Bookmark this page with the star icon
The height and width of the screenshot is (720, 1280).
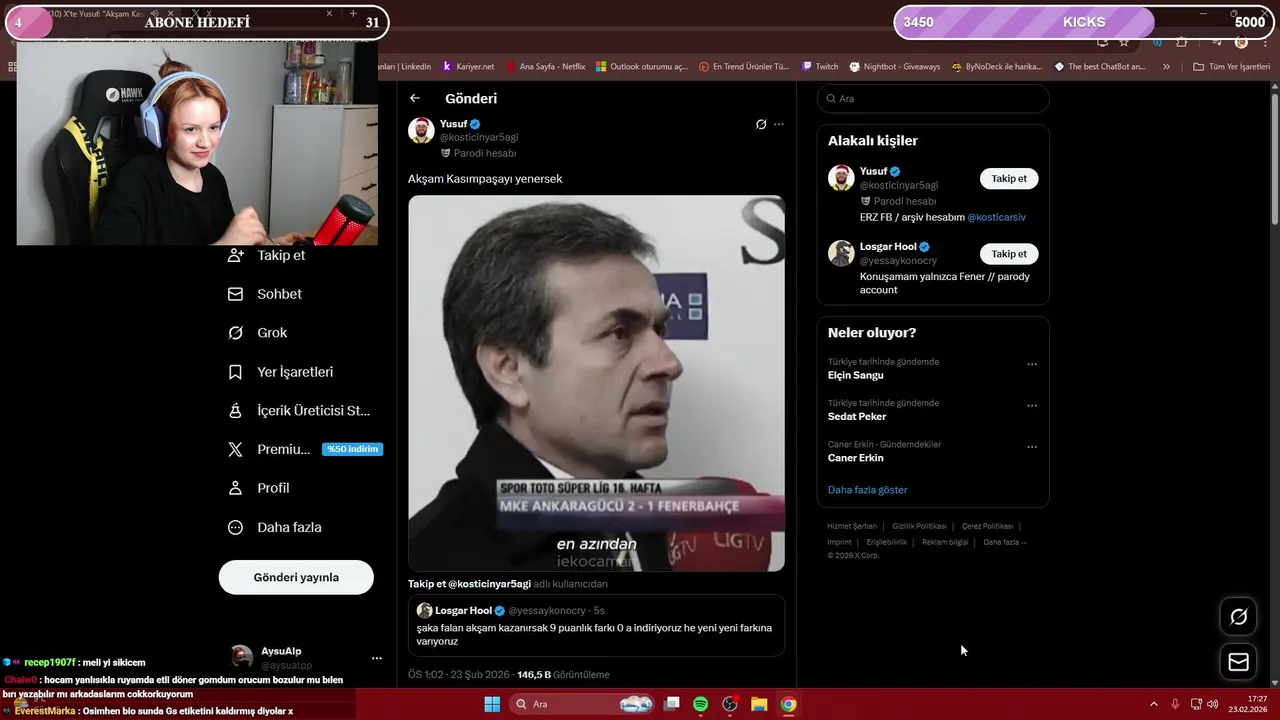[x=1124, y=42]
